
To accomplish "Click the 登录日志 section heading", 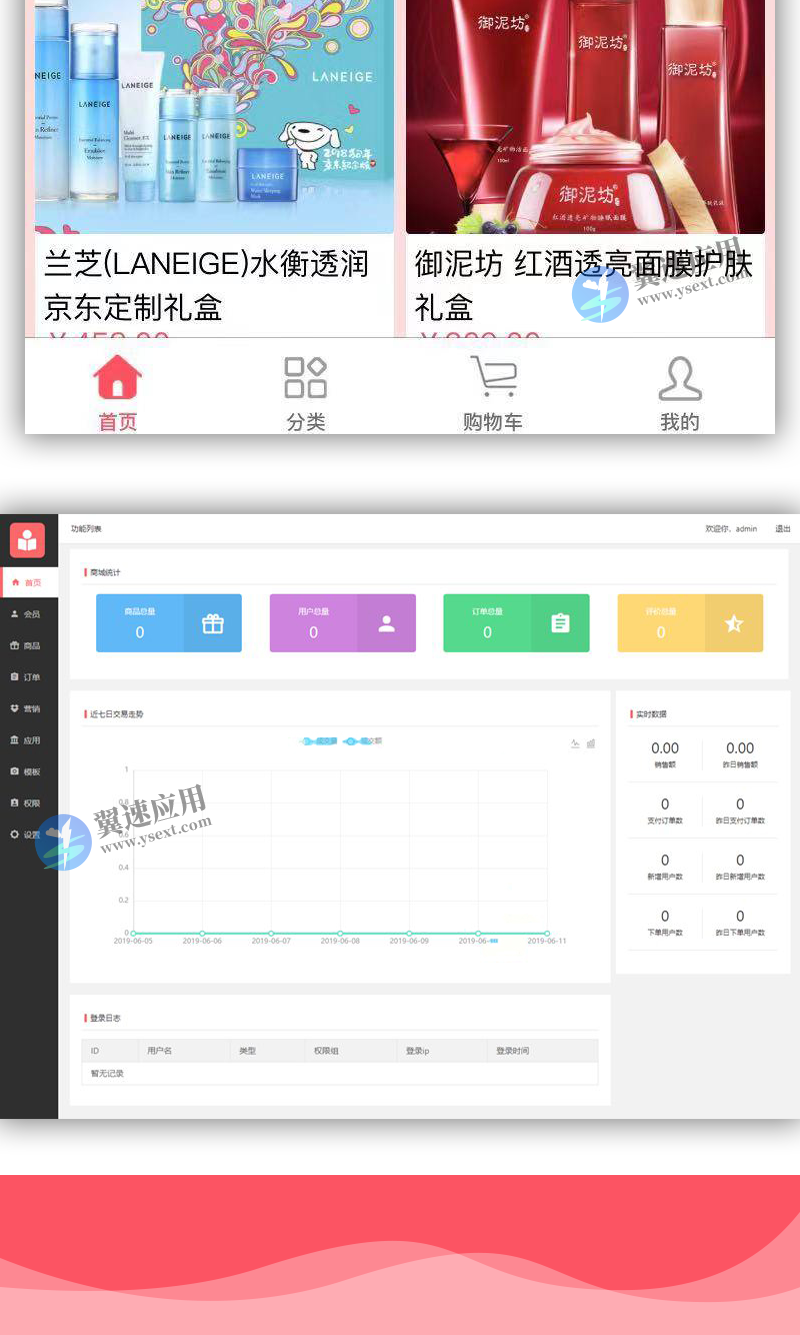I will (105, 1019).
